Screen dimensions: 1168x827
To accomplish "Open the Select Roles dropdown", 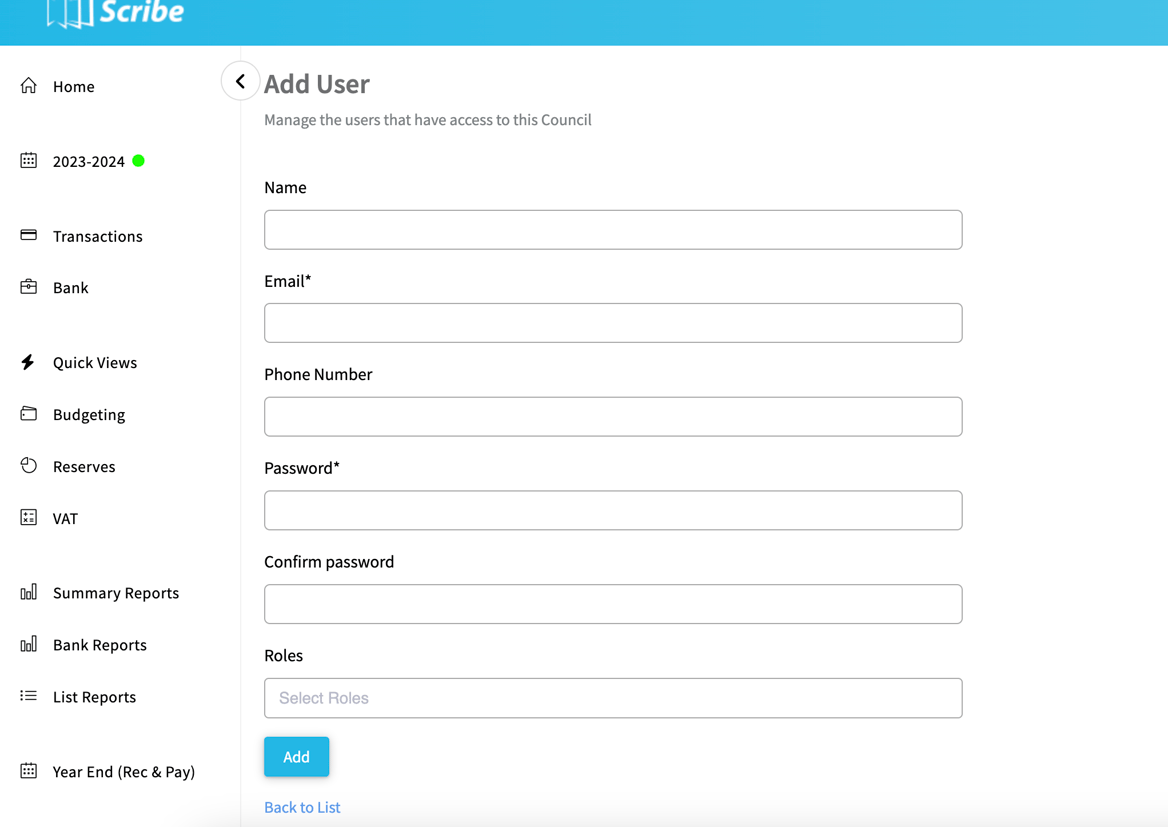I will (613, 698).
